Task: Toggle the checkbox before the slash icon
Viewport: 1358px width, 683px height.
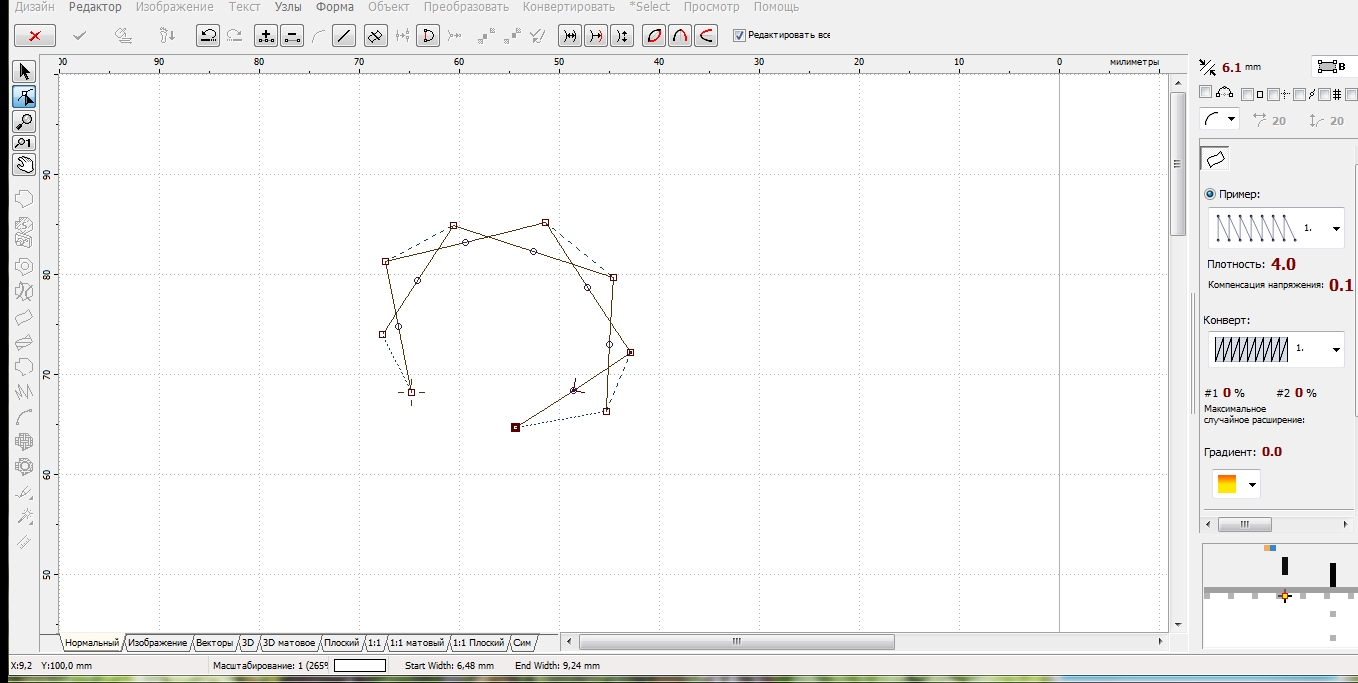Action: [x=1299, y=94]
